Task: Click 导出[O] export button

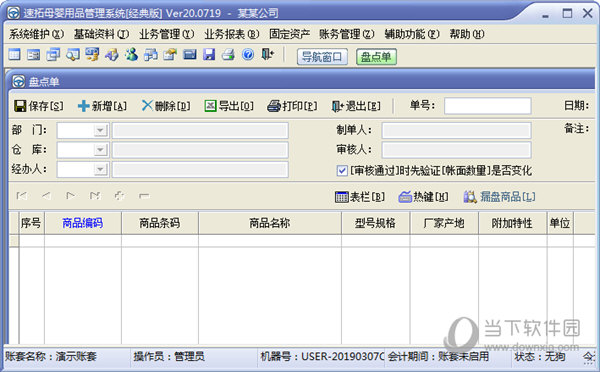Action: click(229, 106)
